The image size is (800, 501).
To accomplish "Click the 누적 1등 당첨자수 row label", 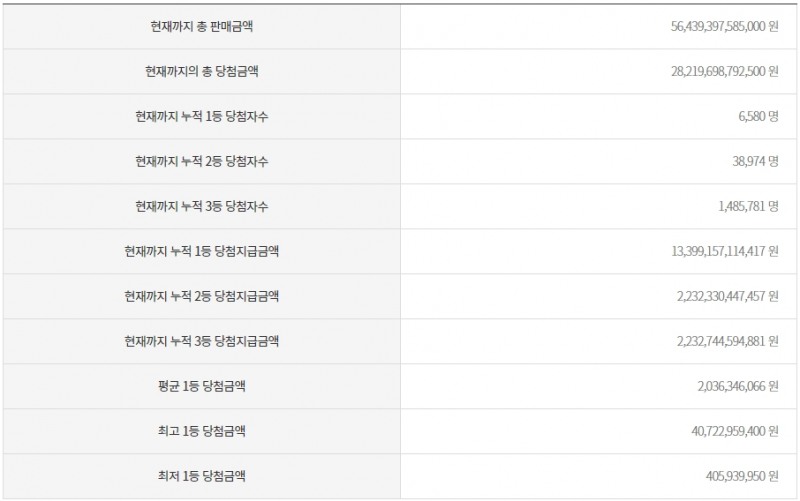I will coord(201,116).
